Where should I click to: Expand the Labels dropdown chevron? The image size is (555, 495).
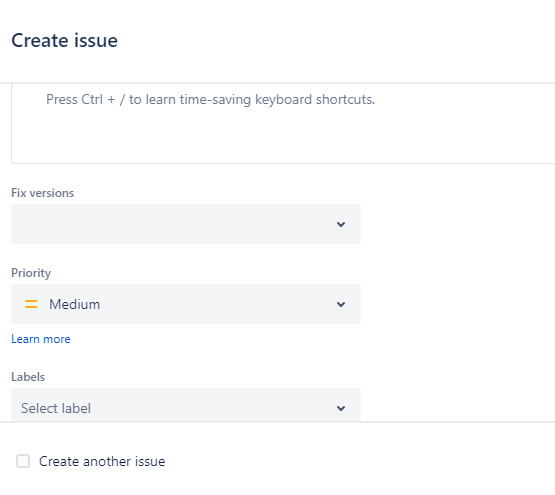point(341,408)
